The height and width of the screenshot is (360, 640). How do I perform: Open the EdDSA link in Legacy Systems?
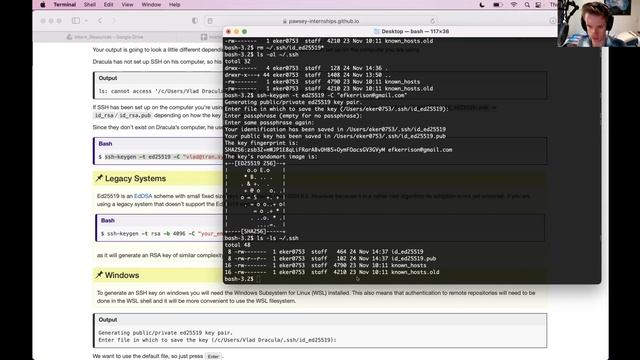143,196
